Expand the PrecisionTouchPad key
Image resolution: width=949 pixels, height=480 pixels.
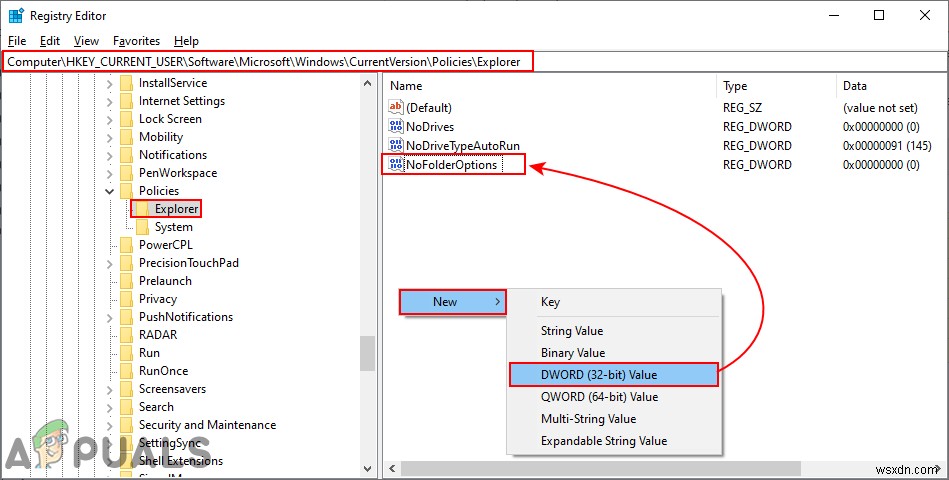[110, 263]
